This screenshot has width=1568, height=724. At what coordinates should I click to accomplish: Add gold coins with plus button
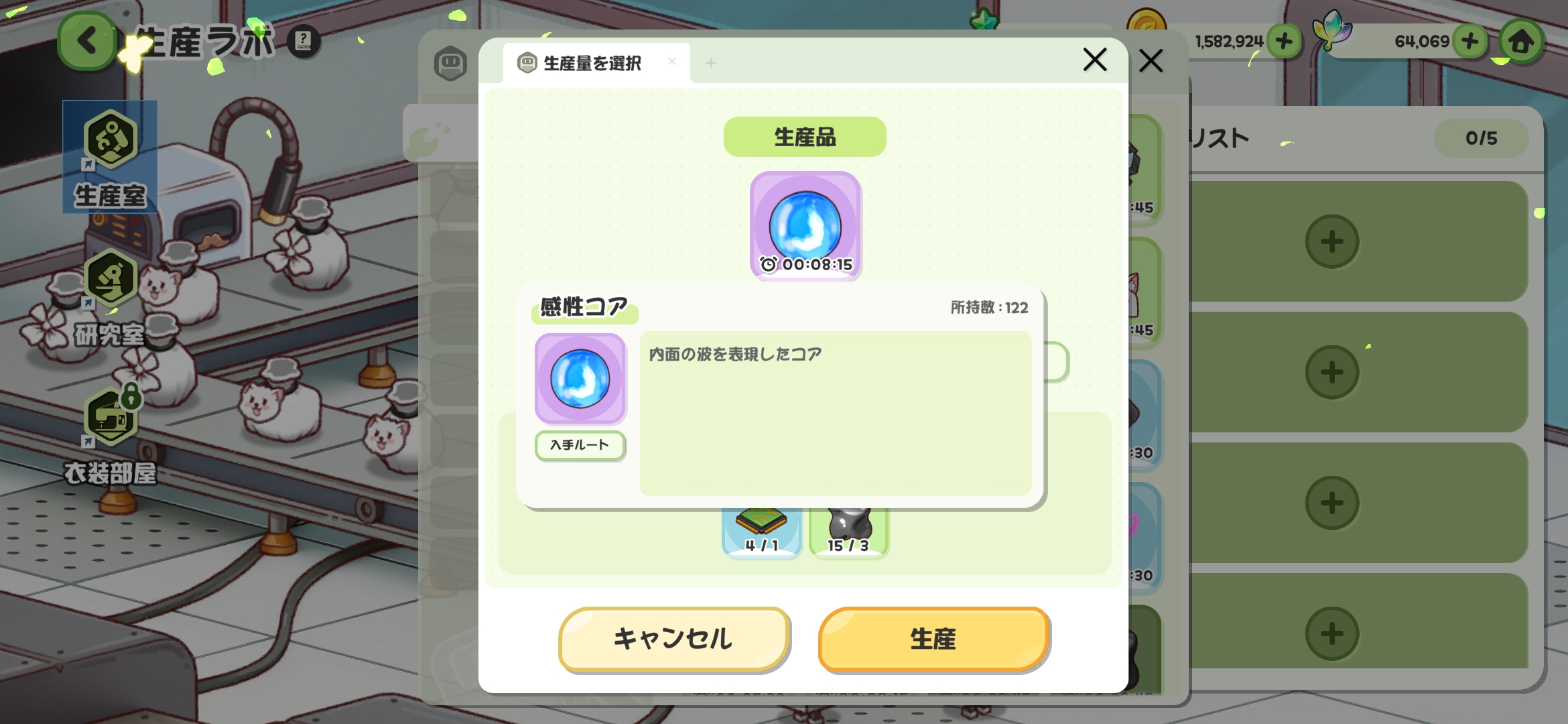[x=1284, y=42]
